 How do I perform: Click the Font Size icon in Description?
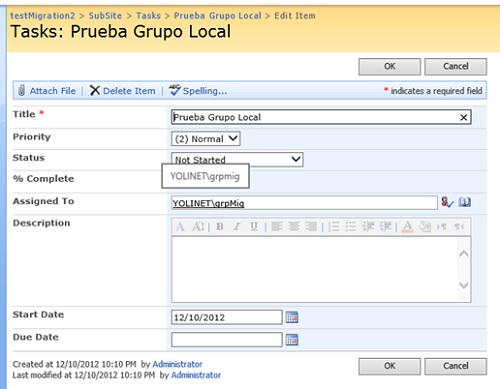(198, 227)
